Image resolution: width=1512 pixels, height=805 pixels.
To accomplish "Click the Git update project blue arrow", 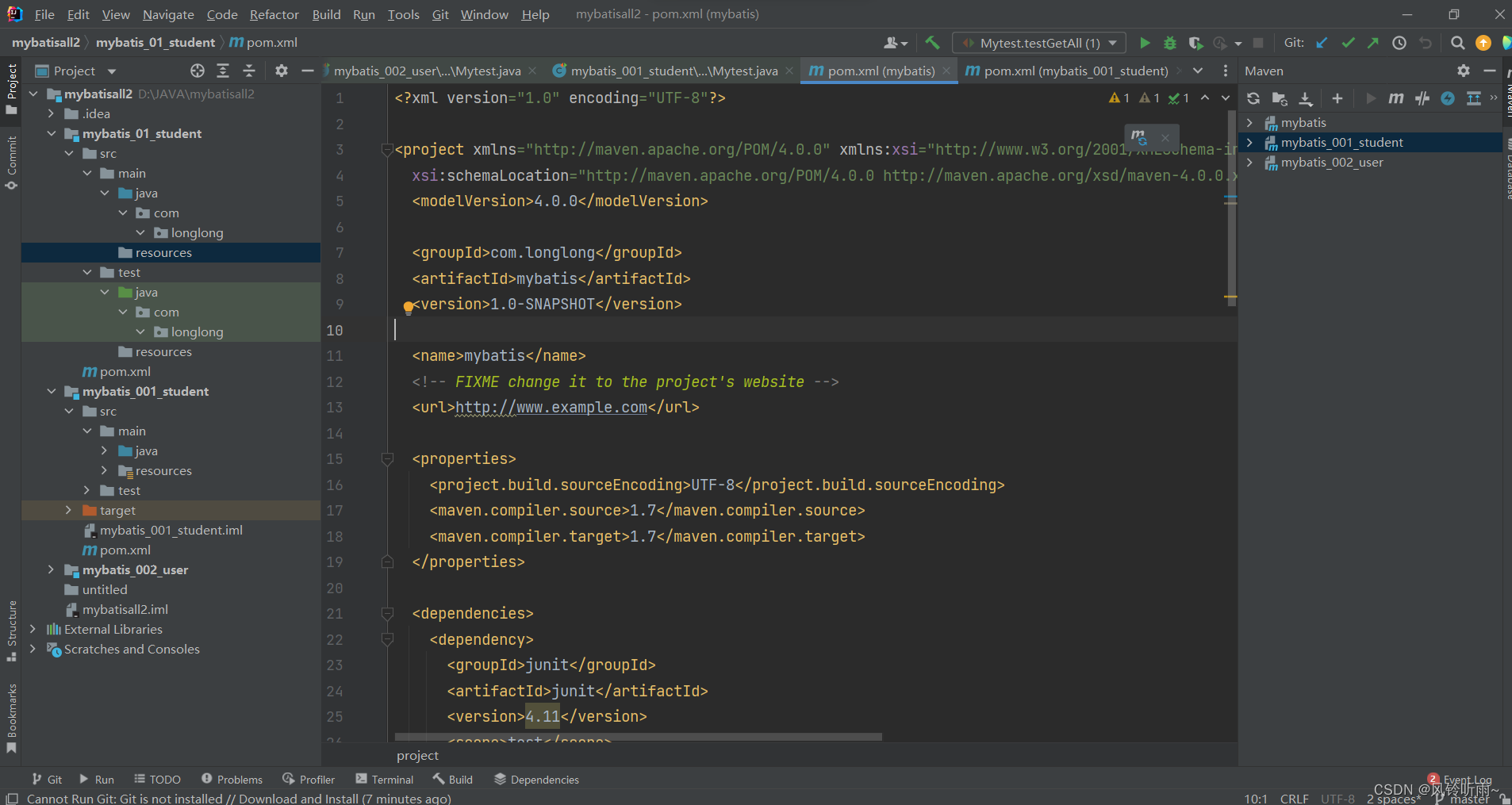I will pyautogui.click(x=1322, y=43).
